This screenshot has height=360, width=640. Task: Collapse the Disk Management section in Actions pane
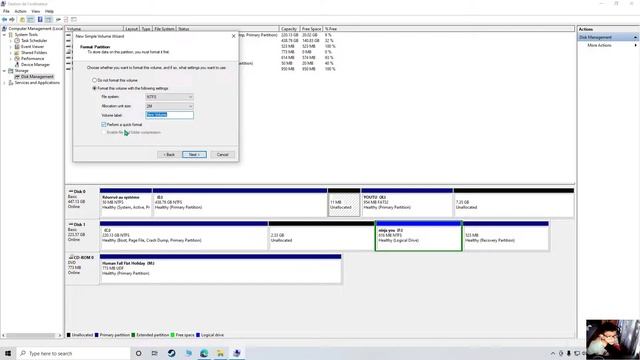(x=636, y=38)
